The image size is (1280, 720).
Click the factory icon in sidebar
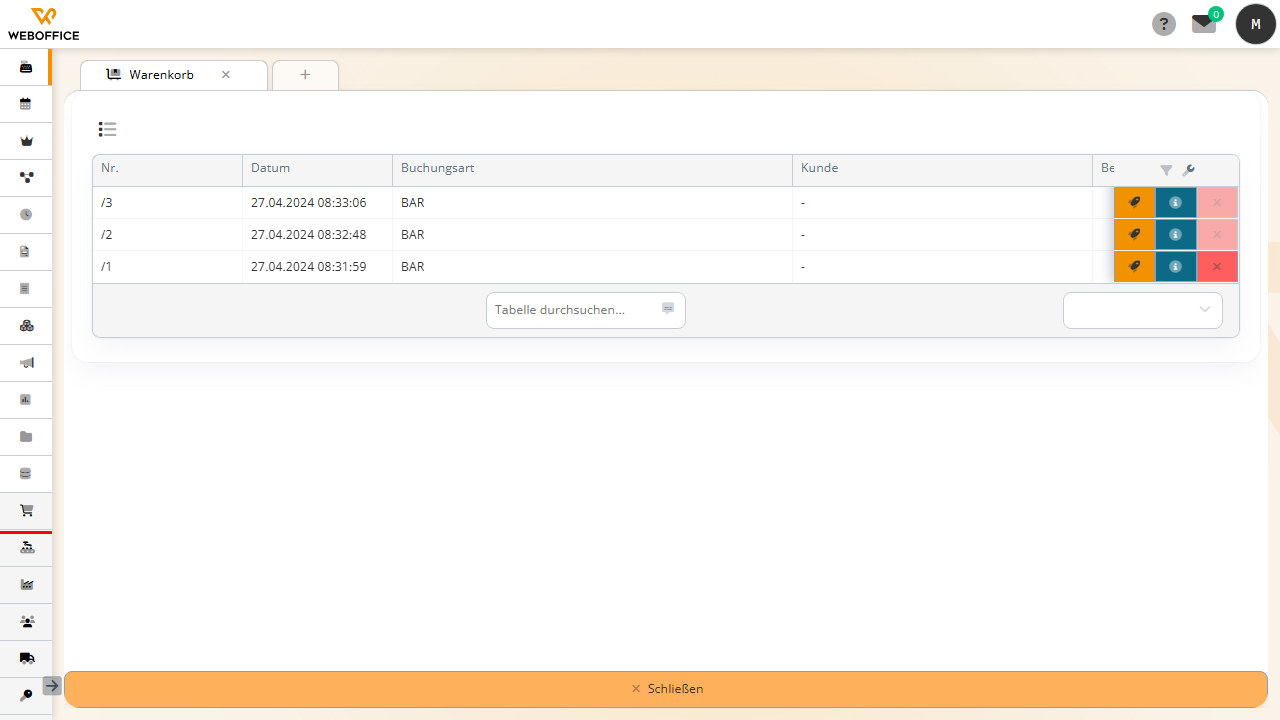(27, 584)
